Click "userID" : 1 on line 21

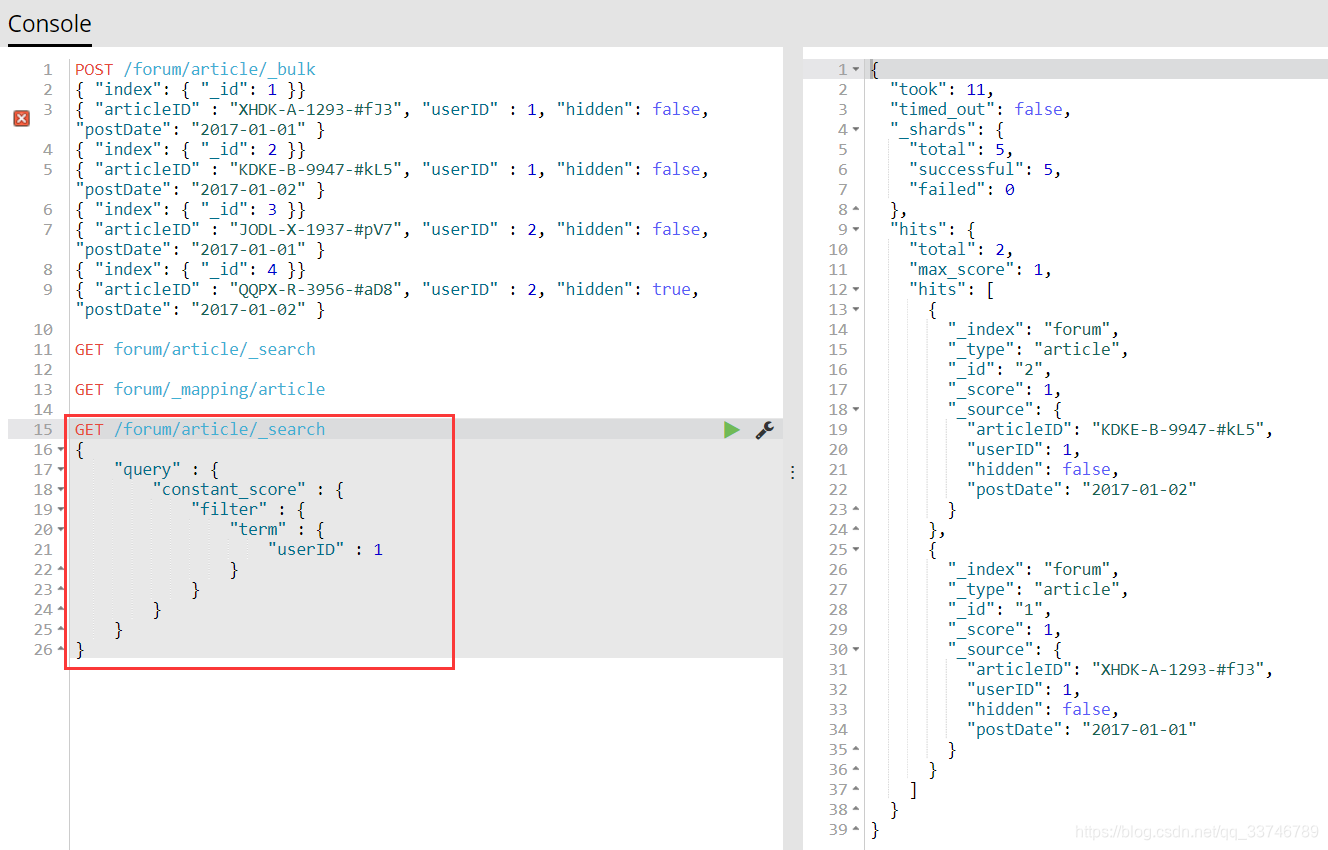pos(325,549)
